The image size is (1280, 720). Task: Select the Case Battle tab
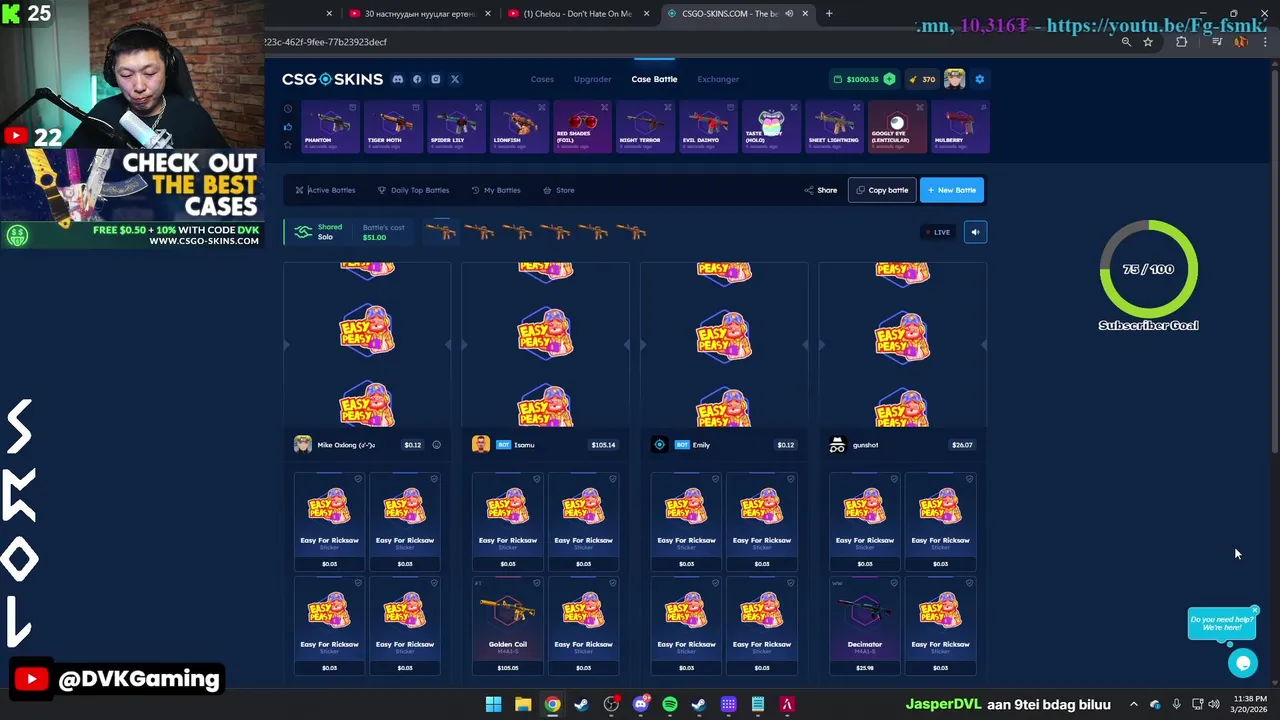point(654,79)
